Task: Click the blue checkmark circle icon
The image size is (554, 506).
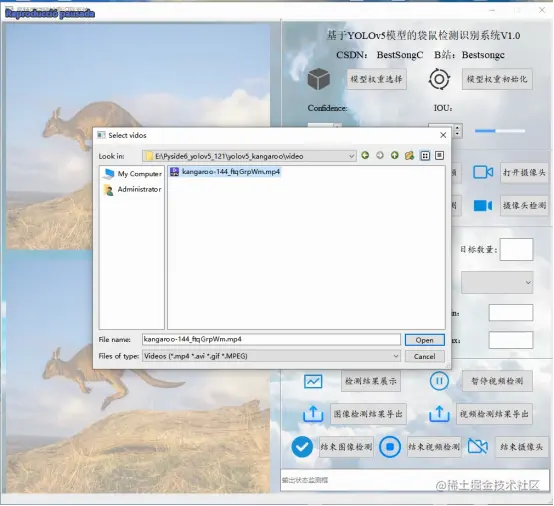Action: (x=302, y=447)
